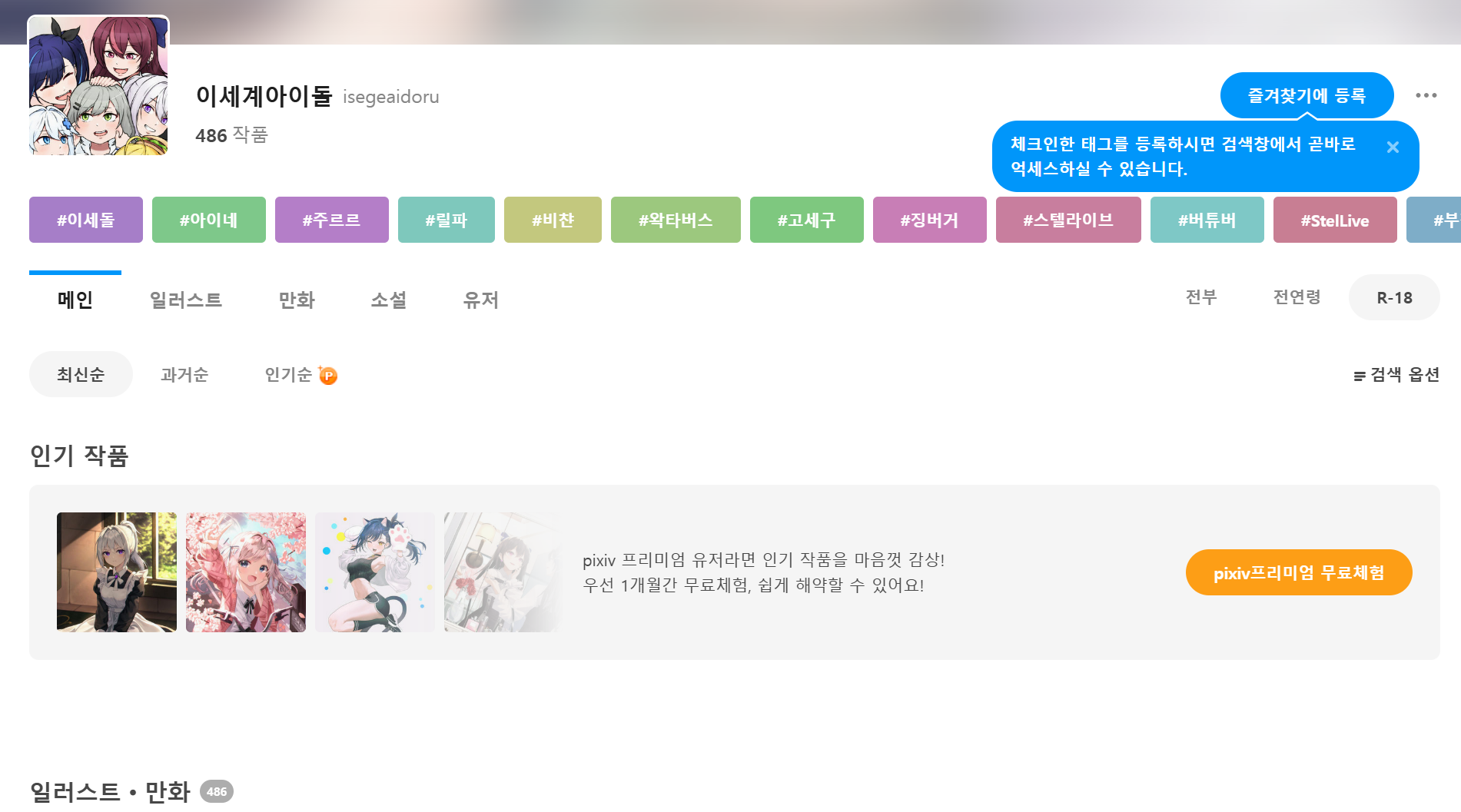The width and height of the screenshot is (1461, 812).
Task: Switch to the 소설 tab
Action: 389,300
